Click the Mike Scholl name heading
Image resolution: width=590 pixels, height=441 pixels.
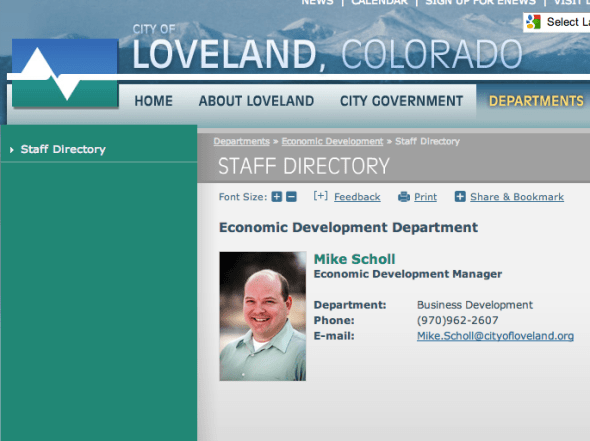pyautogui.click(x=354, y=259)
